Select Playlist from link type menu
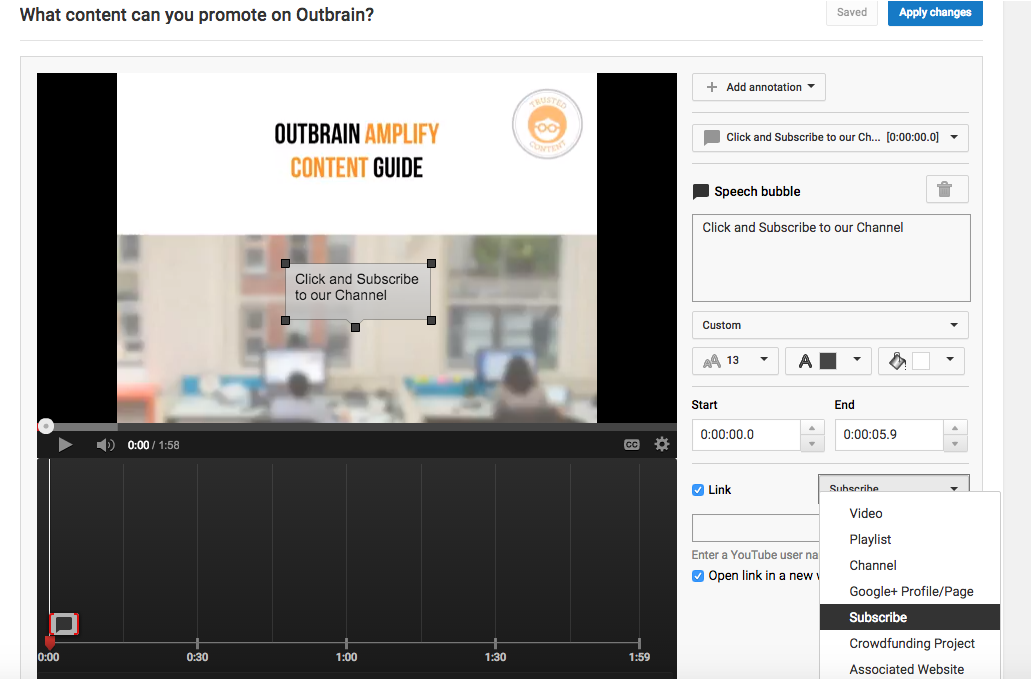Viewport: 1032px width, 679px height. [870, 539]
